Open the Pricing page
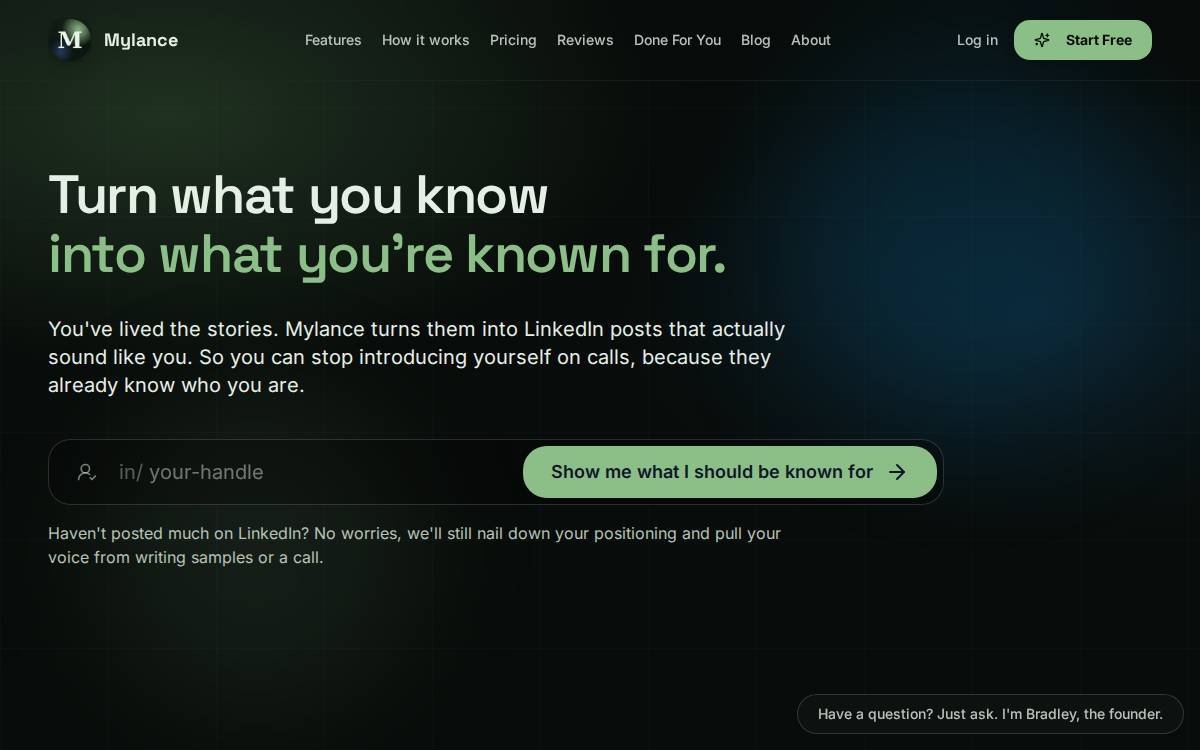The image size is (1200, 750). coord(513,40)
